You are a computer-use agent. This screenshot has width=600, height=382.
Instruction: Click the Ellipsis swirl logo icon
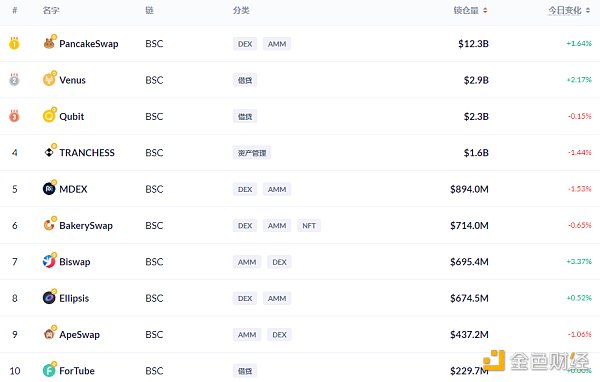(x=49, y=298)
